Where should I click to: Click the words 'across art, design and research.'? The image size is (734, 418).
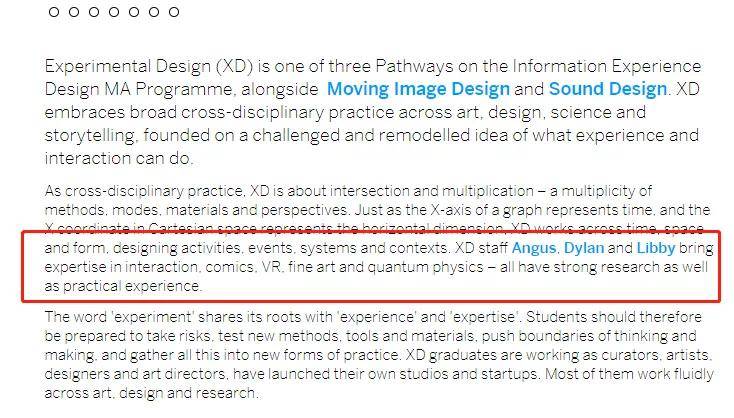(x=151, y=392)
